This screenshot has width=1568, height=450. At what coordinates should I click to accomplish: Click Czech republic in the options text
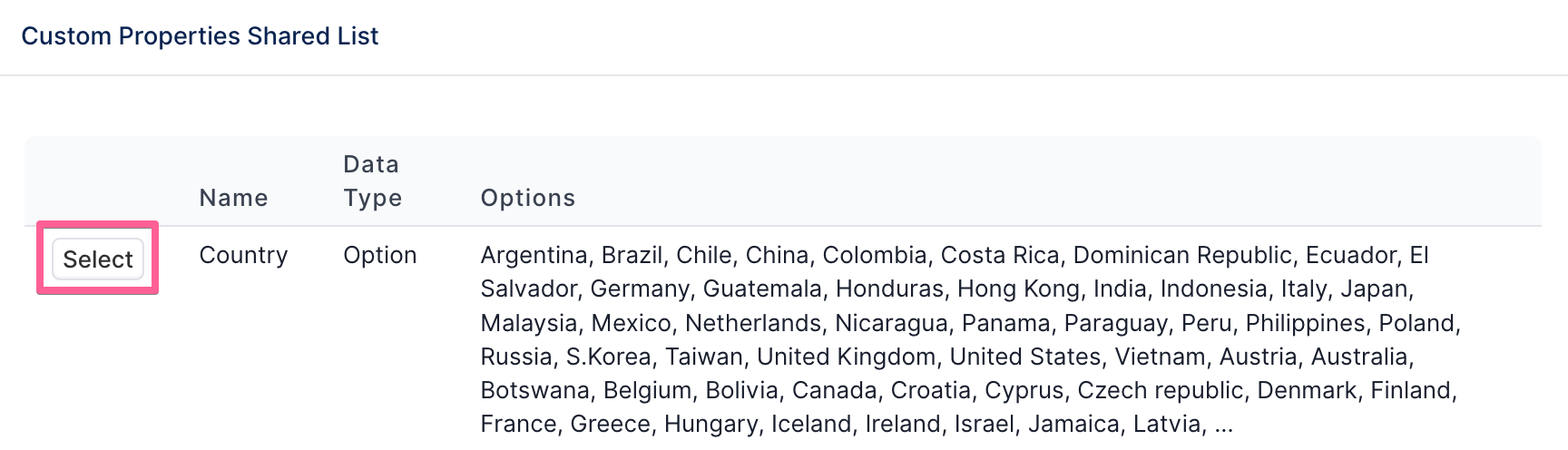point(1159,390)
